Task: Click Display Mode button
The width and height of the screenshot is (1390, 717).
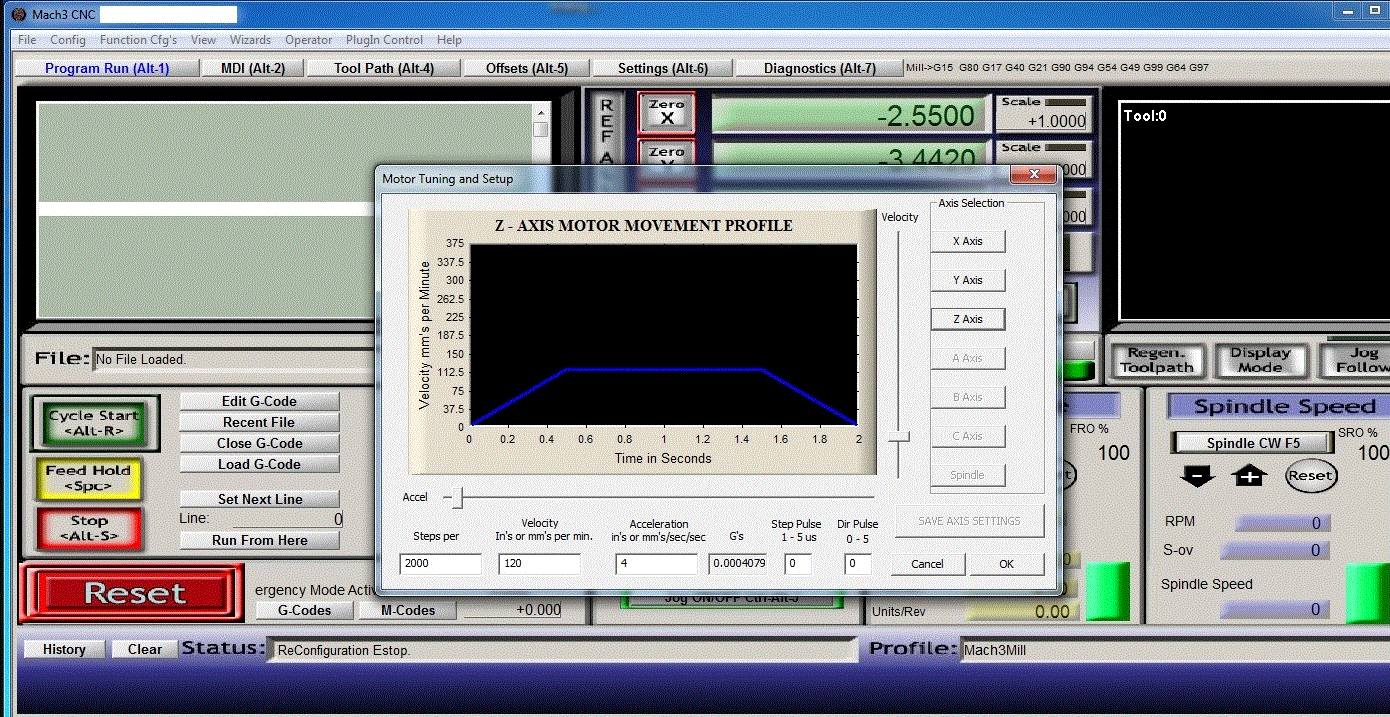Action: point(1260,360)
